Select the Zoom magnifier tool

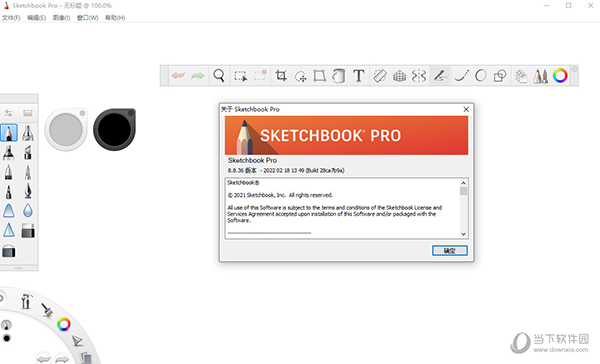click(219, 76)
